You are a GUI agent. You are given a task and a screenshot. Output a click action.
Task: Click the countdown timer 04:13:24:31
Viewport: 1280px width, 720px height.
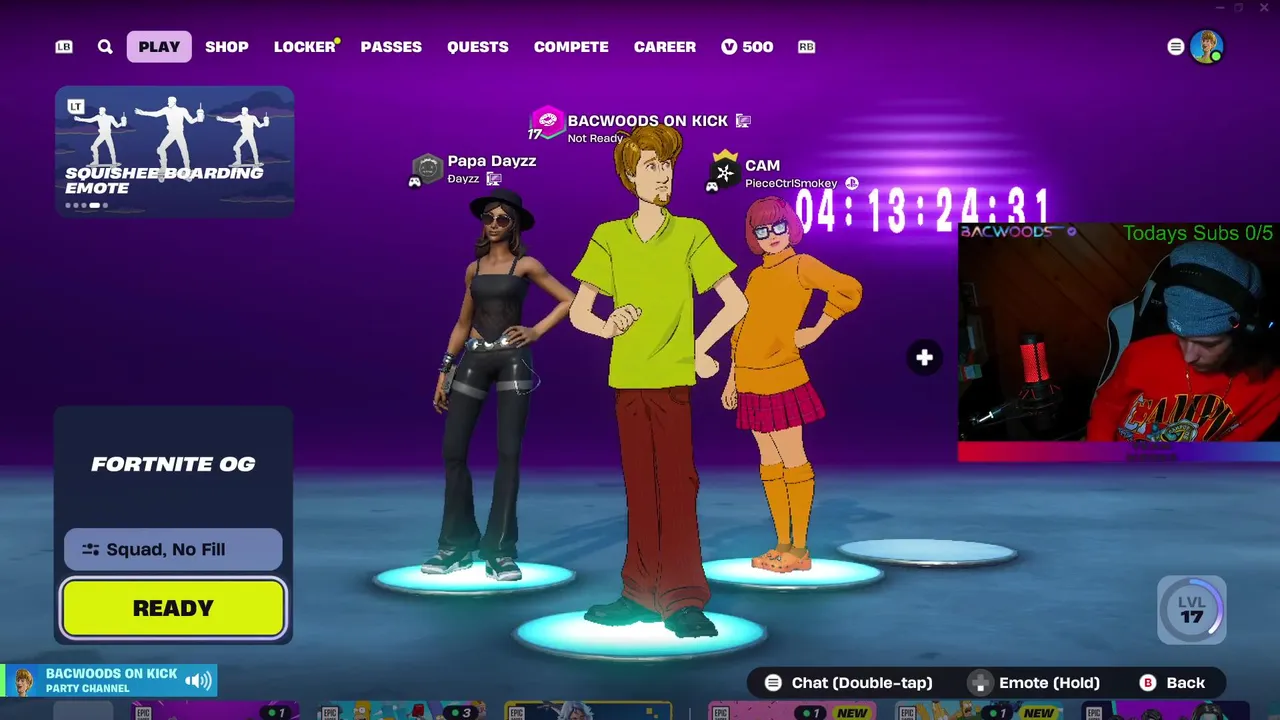point(922,212)
